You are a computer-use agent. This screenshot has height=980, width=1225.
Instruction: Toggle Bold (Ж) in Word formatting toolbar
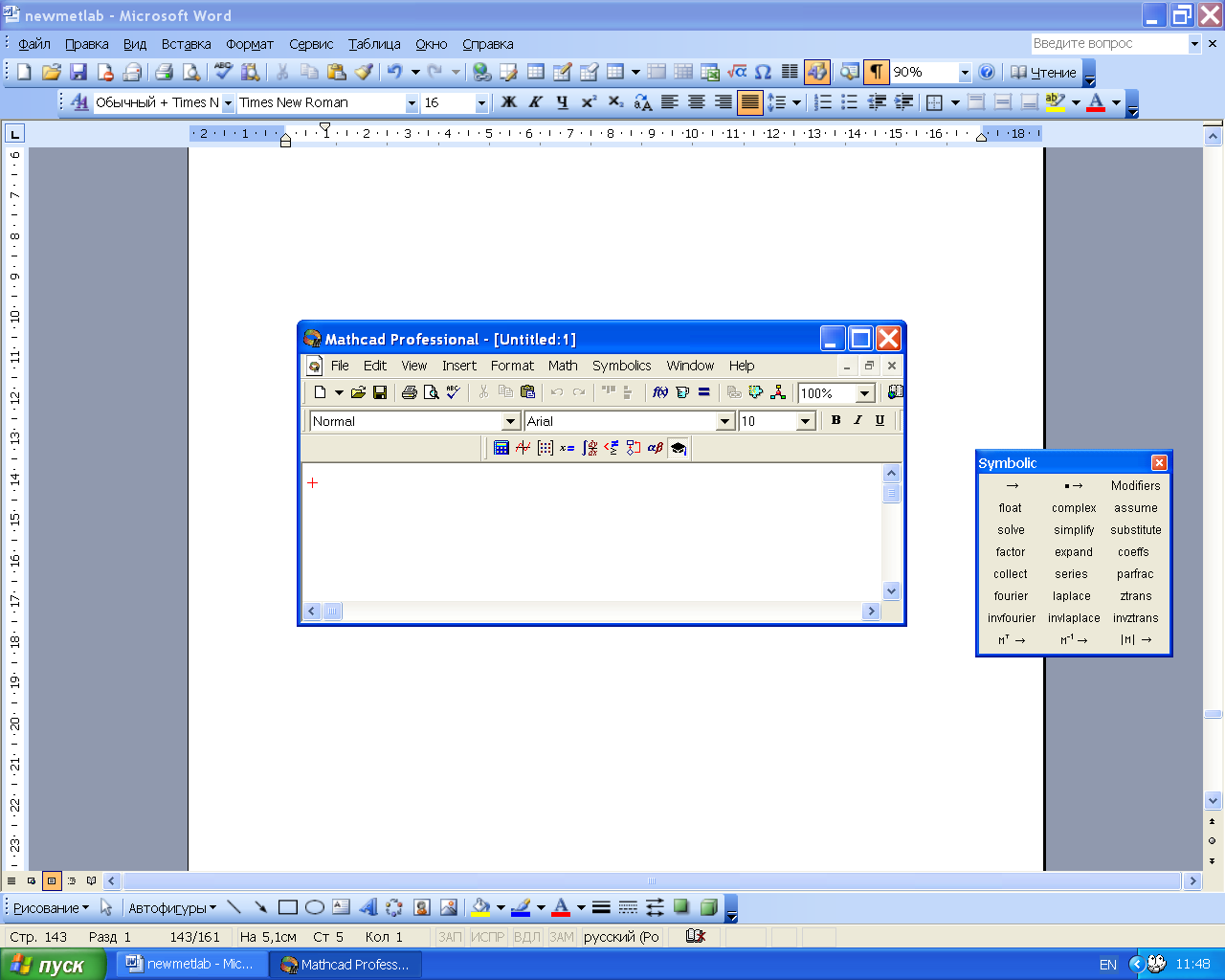point(509,102)
